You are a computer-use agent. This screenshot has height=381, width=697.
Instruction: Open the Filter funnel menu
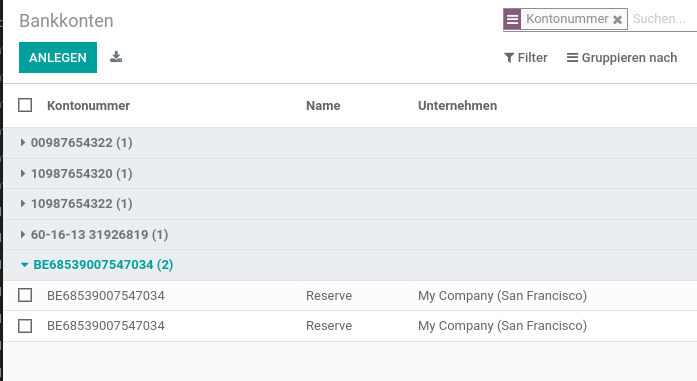(x=525, y=58)
